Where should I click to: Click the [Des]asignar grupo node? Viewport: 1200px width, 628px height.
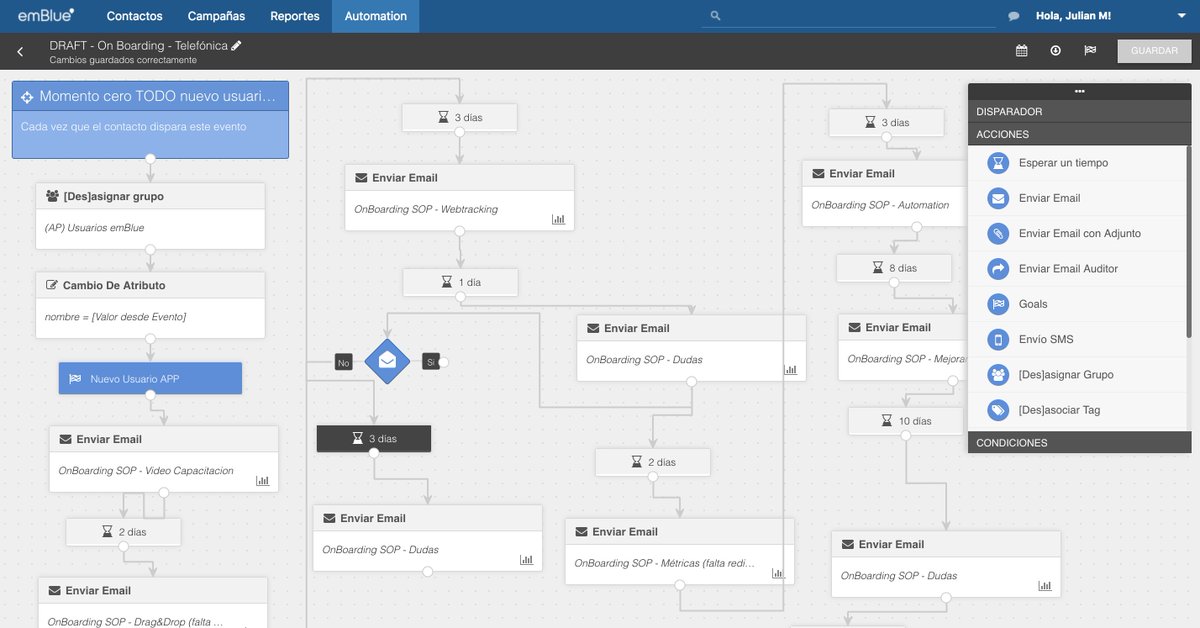point(150,215)
